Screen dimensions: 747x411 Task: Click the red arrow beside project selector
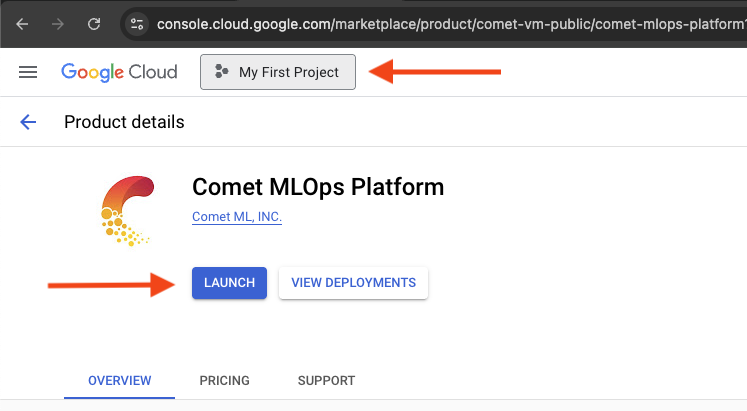click(x=435, y=72)
